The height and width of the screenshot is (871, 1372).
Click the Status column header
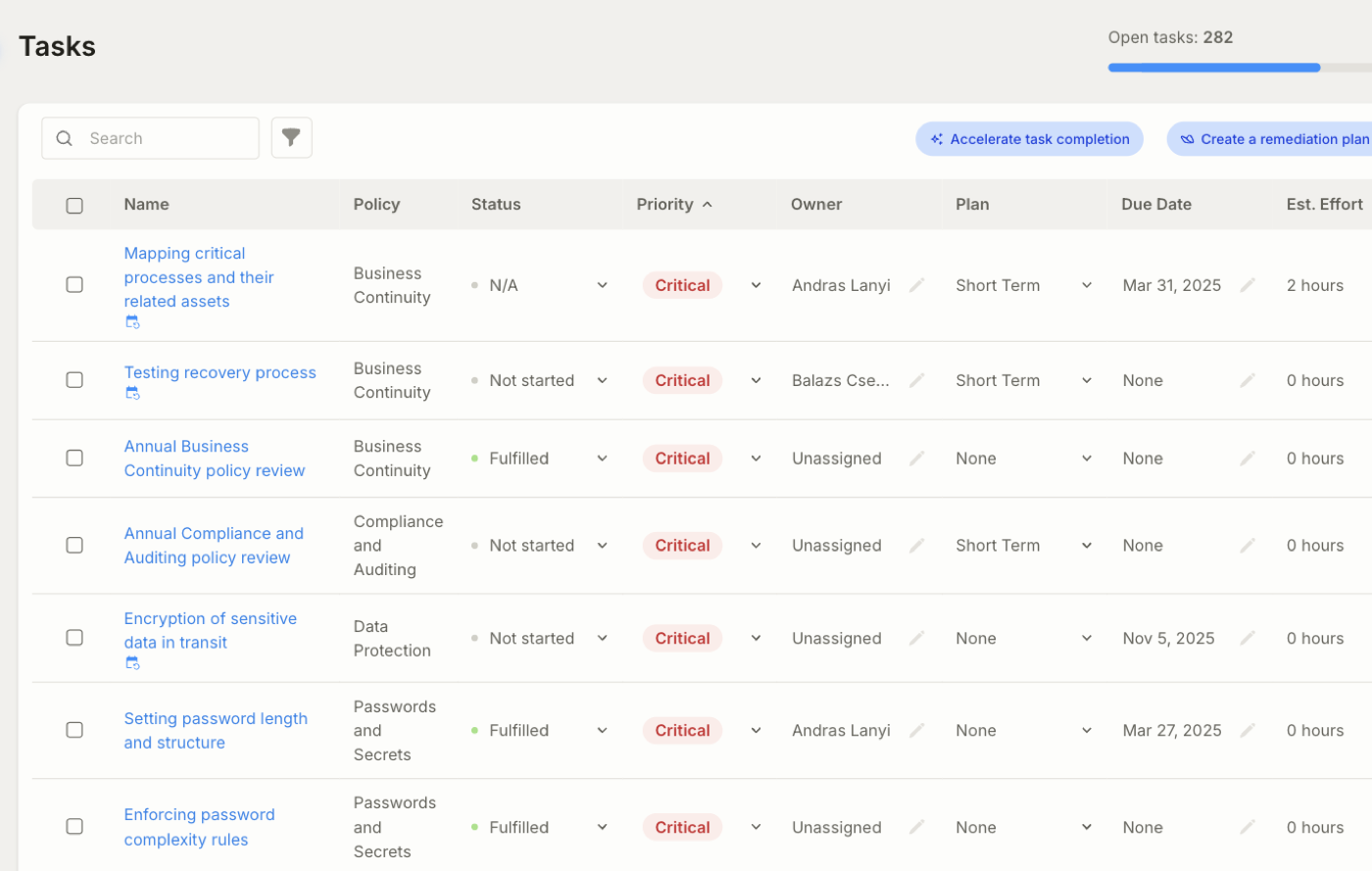point(496,204)
